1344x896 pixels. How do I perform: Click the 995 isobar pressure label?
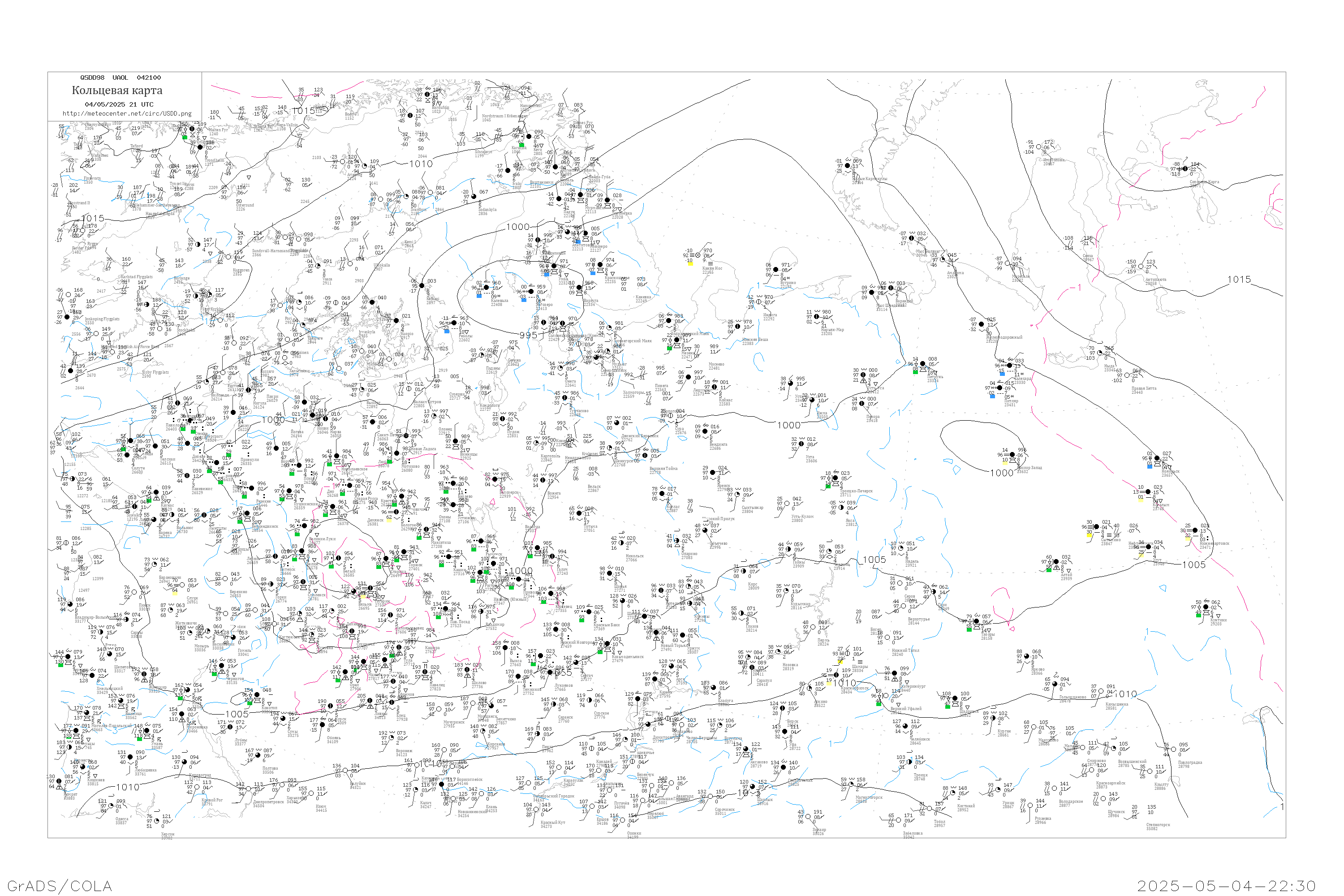coord(529,336)
